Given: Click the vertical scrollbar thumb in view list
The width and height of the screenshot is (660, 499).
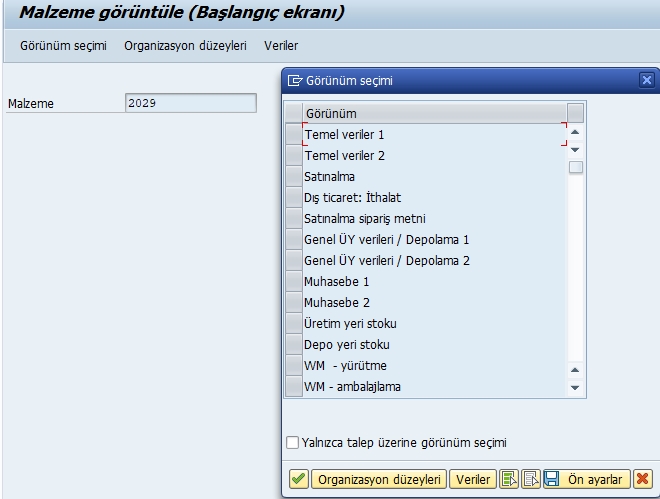Looking at the screenshot, I should tap(575, 167).
